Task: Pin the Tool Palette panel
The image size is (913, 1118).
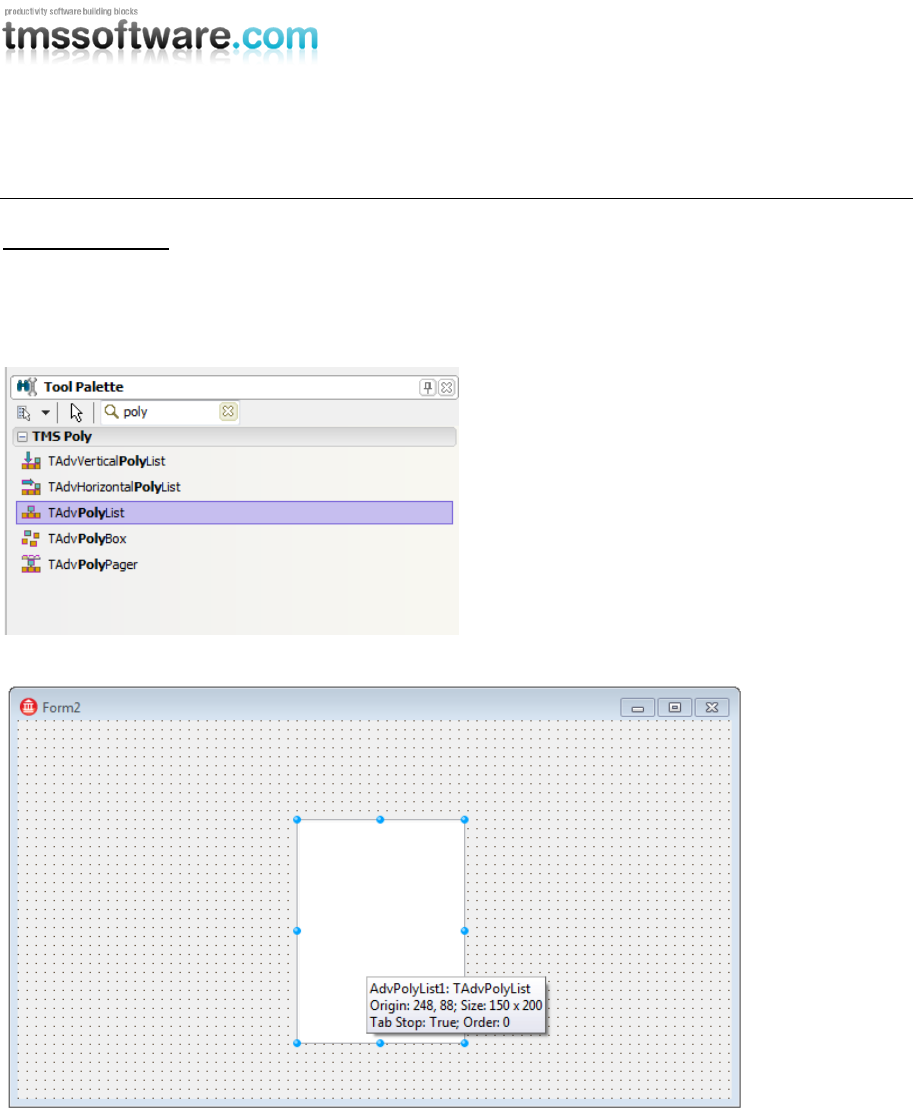Action: 427,387
